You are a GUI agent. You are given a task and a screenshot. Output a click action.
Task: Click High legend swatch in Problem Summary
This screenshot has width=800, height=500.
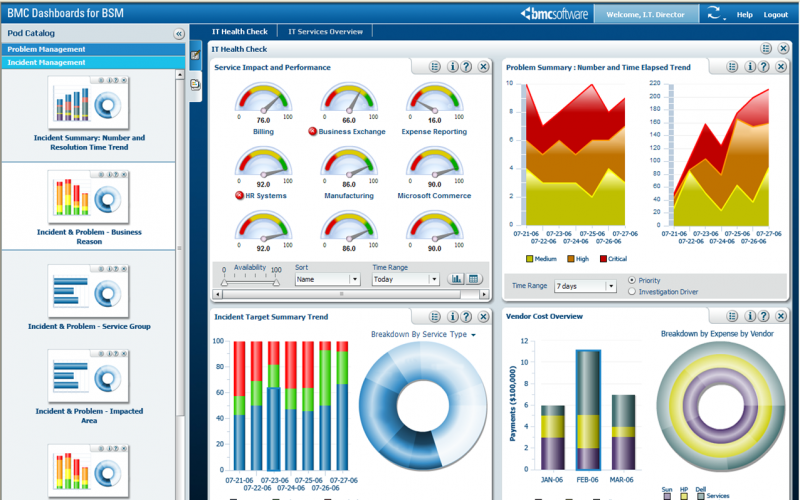coord(571,259)
